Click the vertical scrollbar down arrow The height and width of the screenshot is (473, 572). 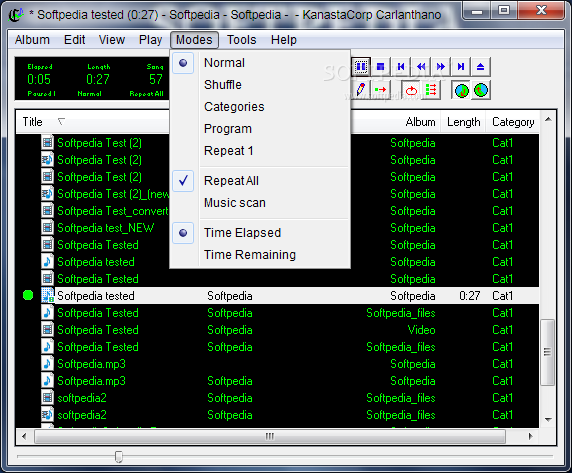click(548, 420)
